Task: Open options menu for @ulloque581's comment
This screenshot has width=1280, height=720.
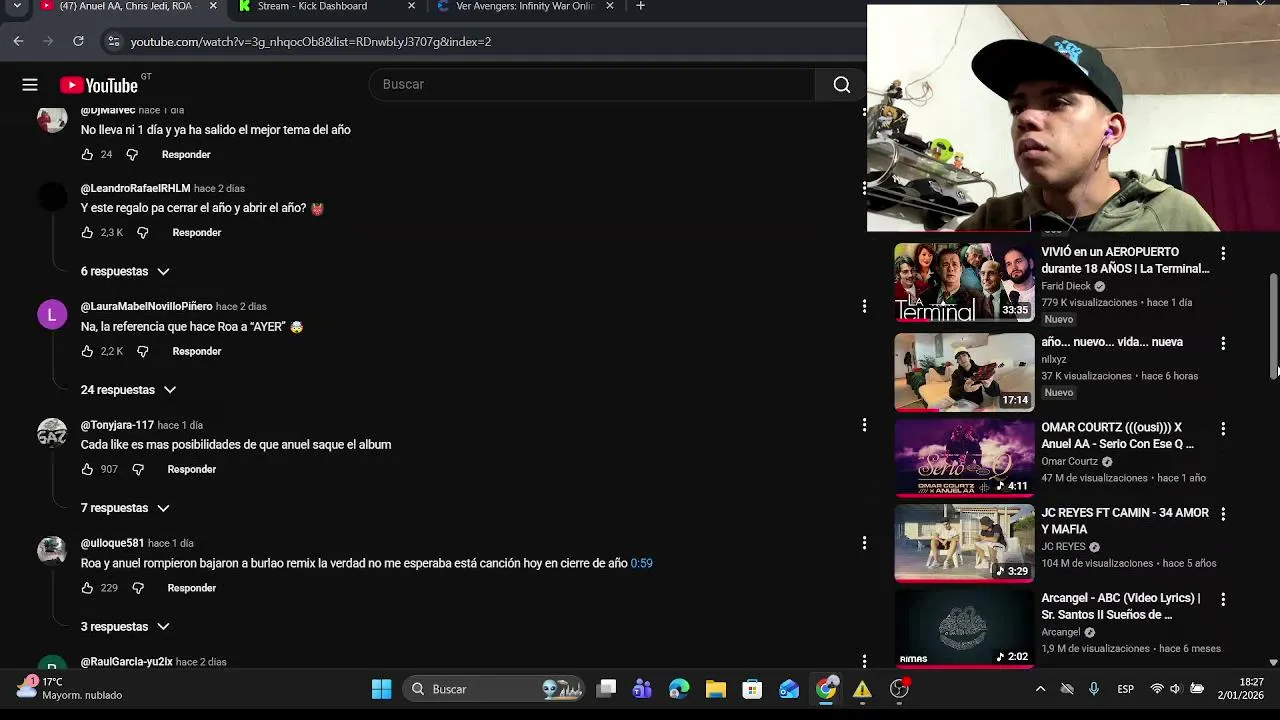Action: click(864, 543)
